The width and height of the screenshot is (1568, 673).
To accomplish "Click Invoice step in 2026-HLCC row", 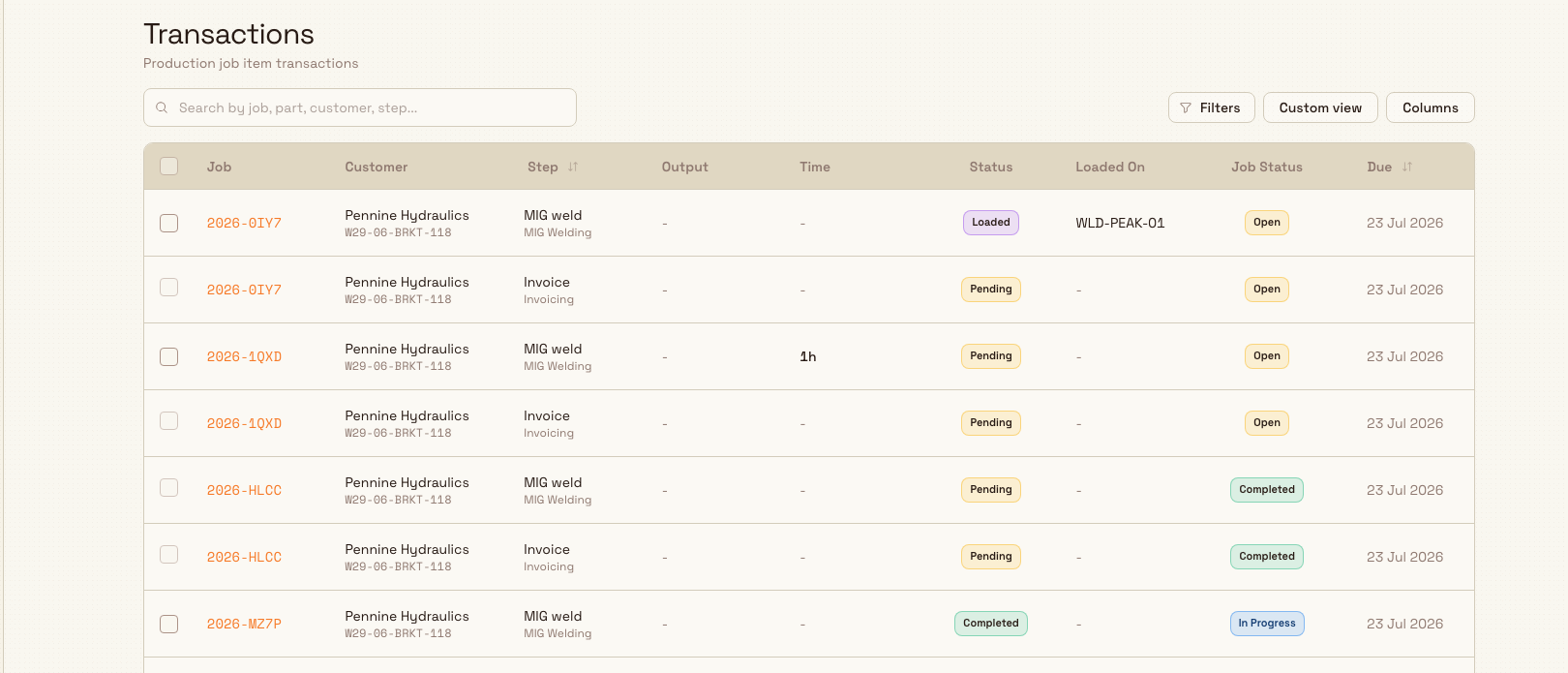I will [x=547, y=549].
